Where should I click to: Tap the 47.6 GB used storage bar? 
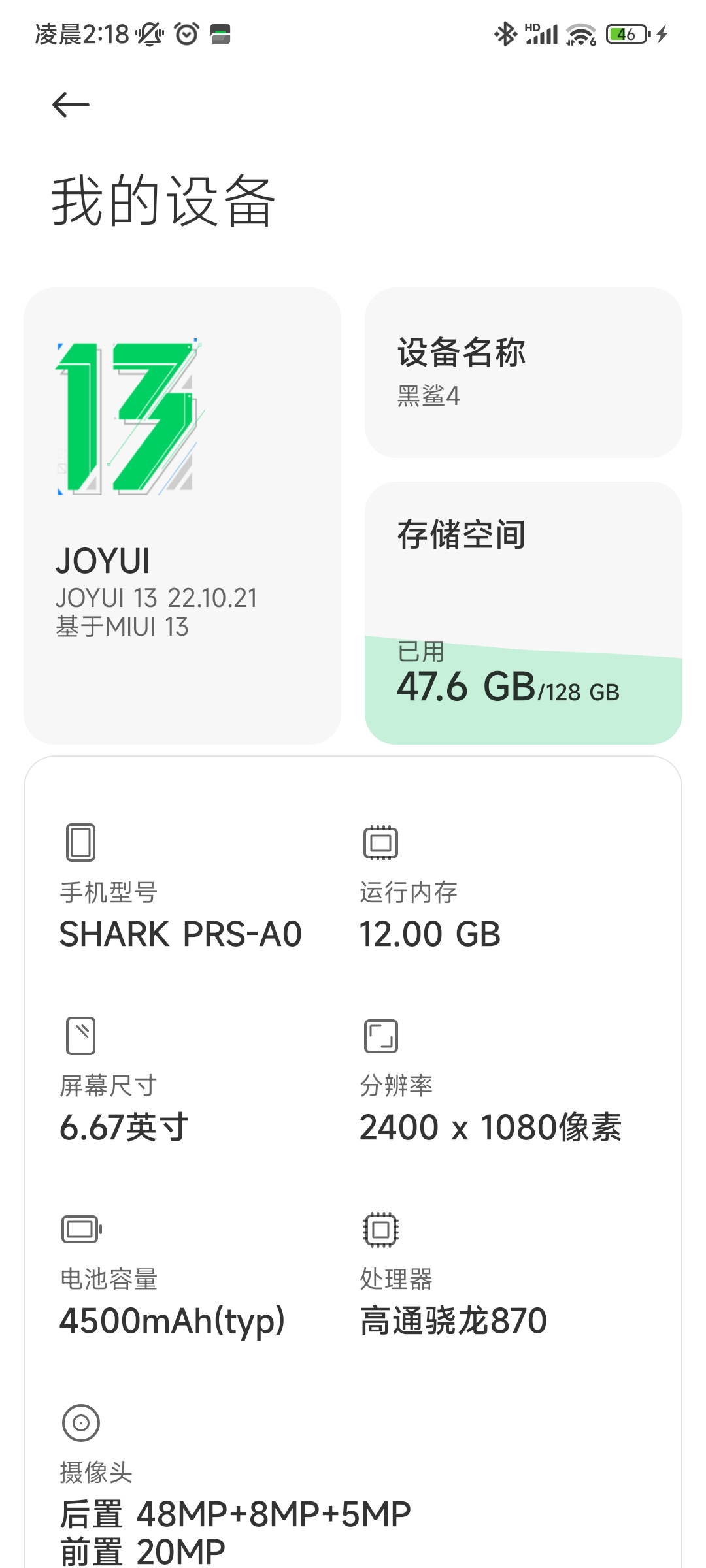click(524, 691)
